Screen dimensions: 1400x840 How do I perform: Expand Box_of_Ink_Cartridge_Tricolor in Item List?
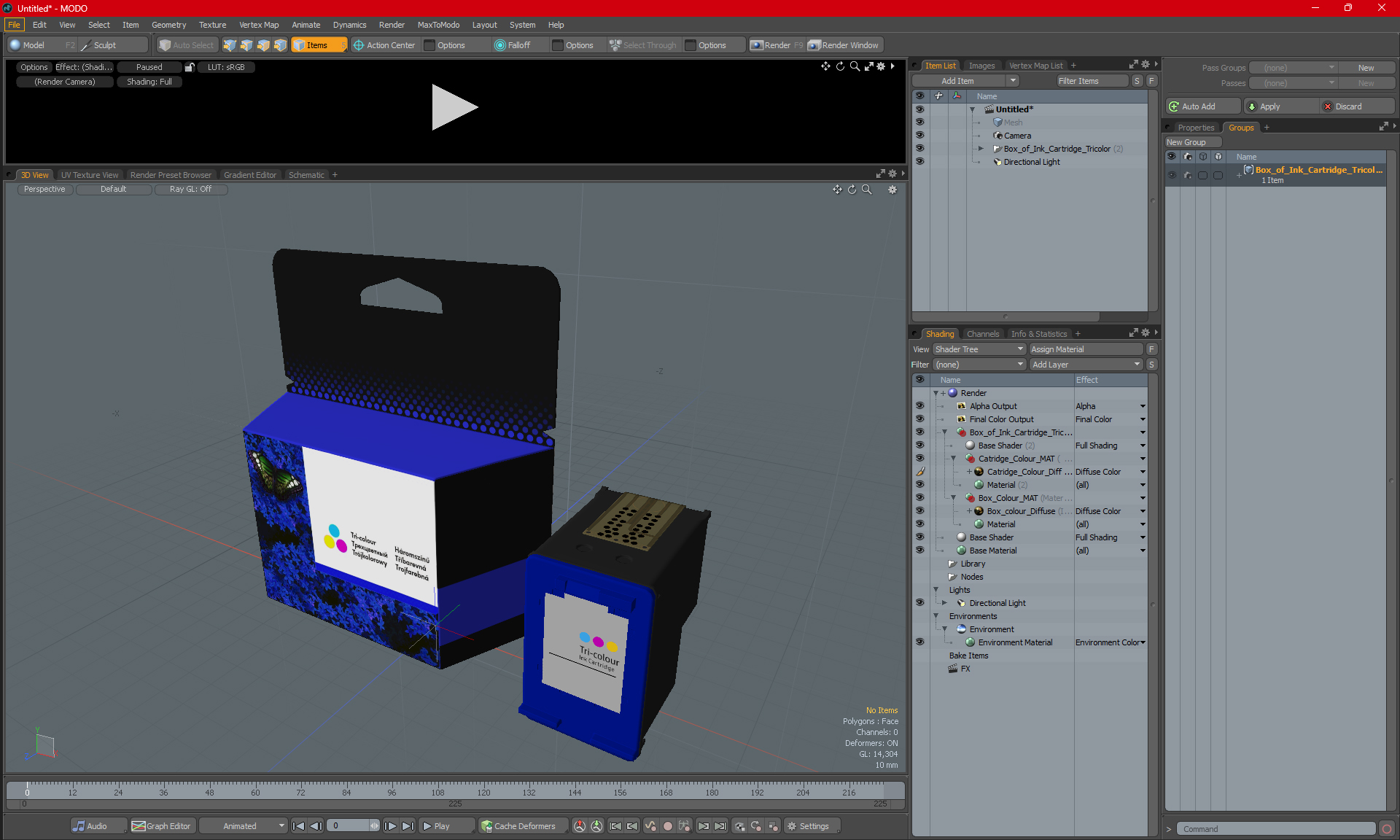click(x=981, y=149)
